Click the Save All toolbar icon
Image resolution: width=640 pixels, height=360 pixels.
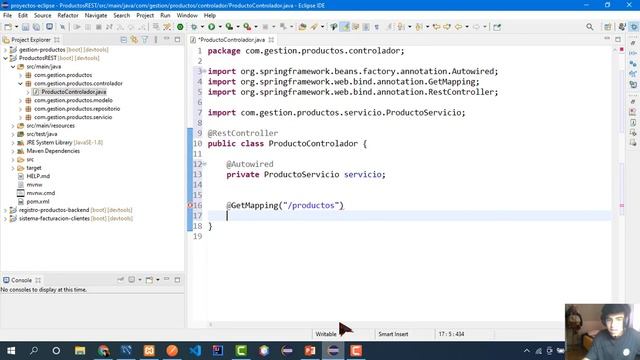36,27
